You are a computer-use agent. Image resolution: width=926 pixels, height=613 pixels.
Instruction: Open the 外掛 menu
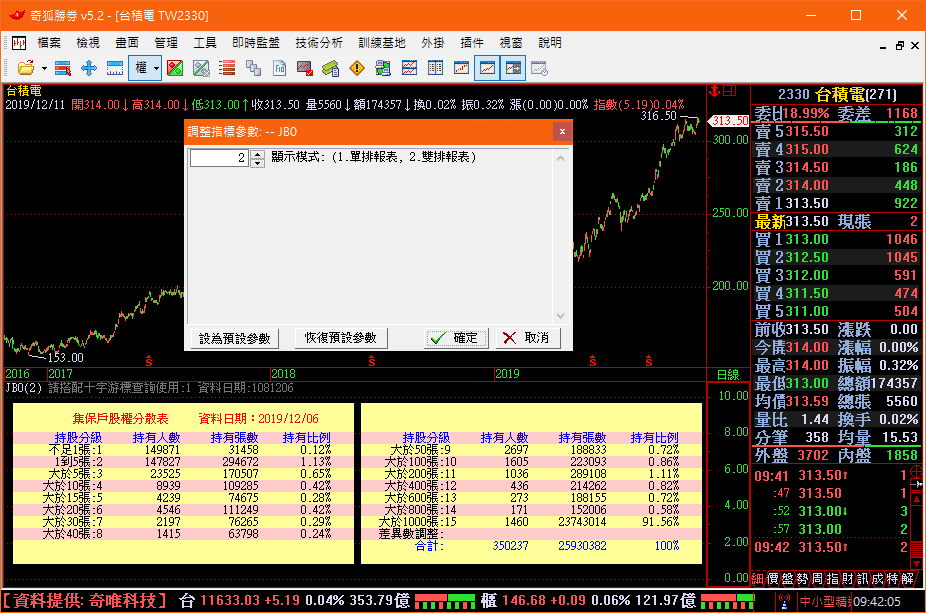pos(433,43)
